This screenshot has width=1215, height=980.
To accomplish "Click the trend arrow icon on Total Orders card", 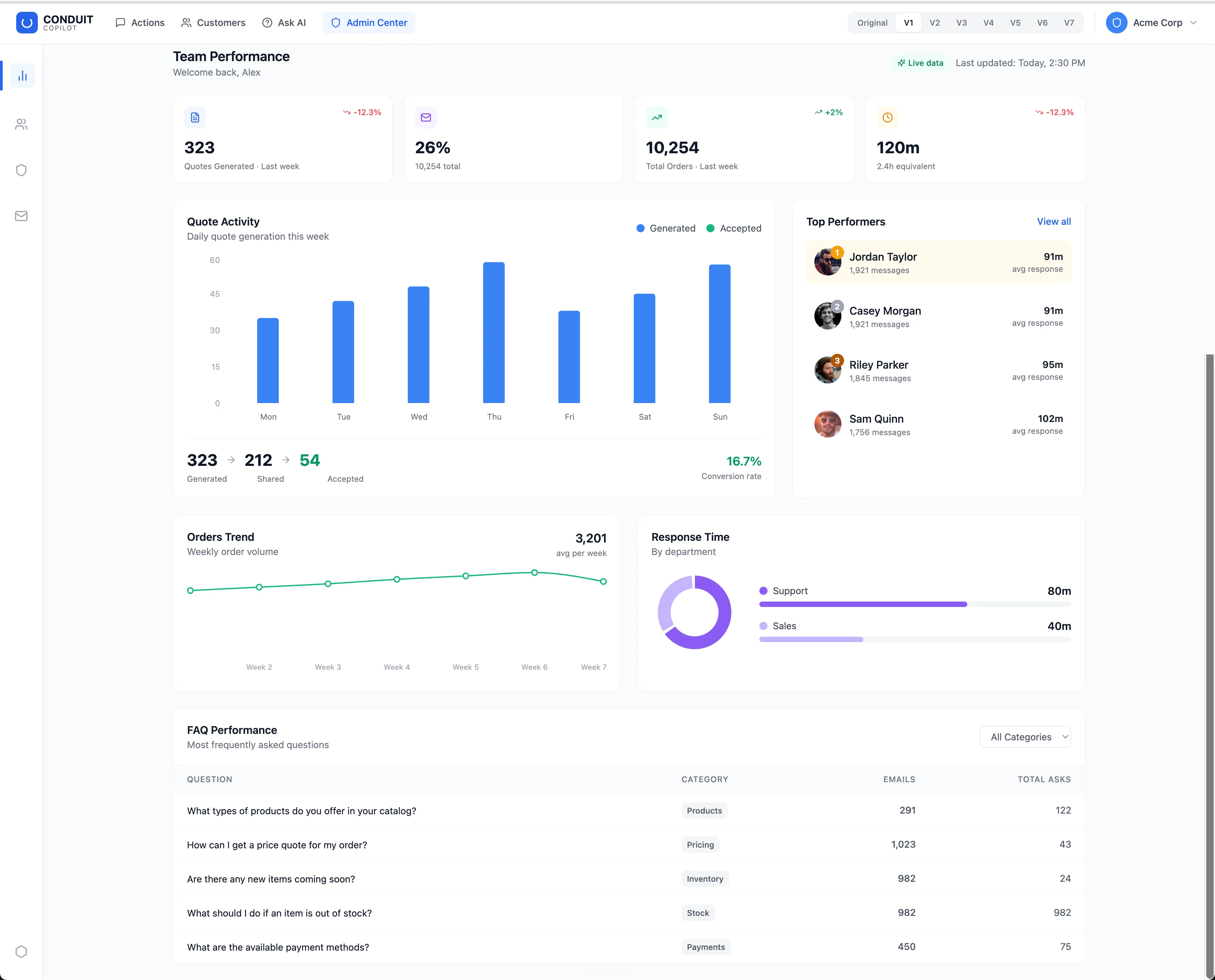I will (657, 117).
